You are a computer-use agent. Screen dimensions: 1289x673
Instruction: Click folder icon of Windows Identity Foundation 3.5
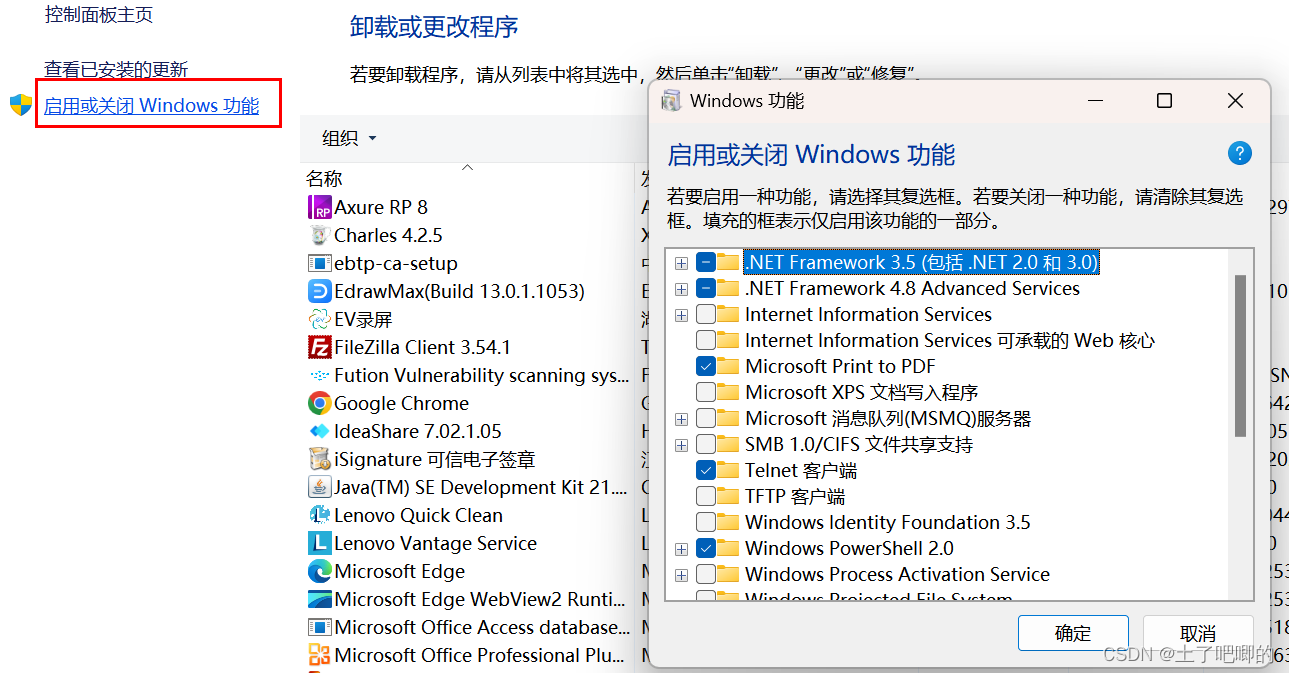[729, 522]
